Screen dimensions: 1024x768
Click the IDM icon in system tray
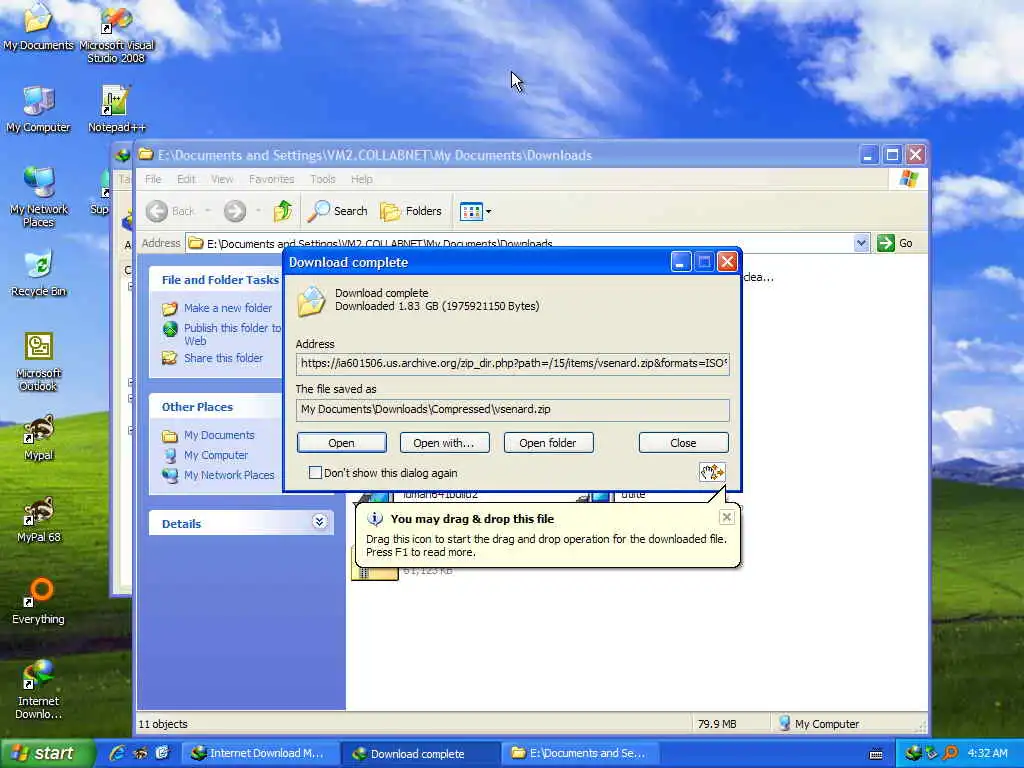(913, 753)
